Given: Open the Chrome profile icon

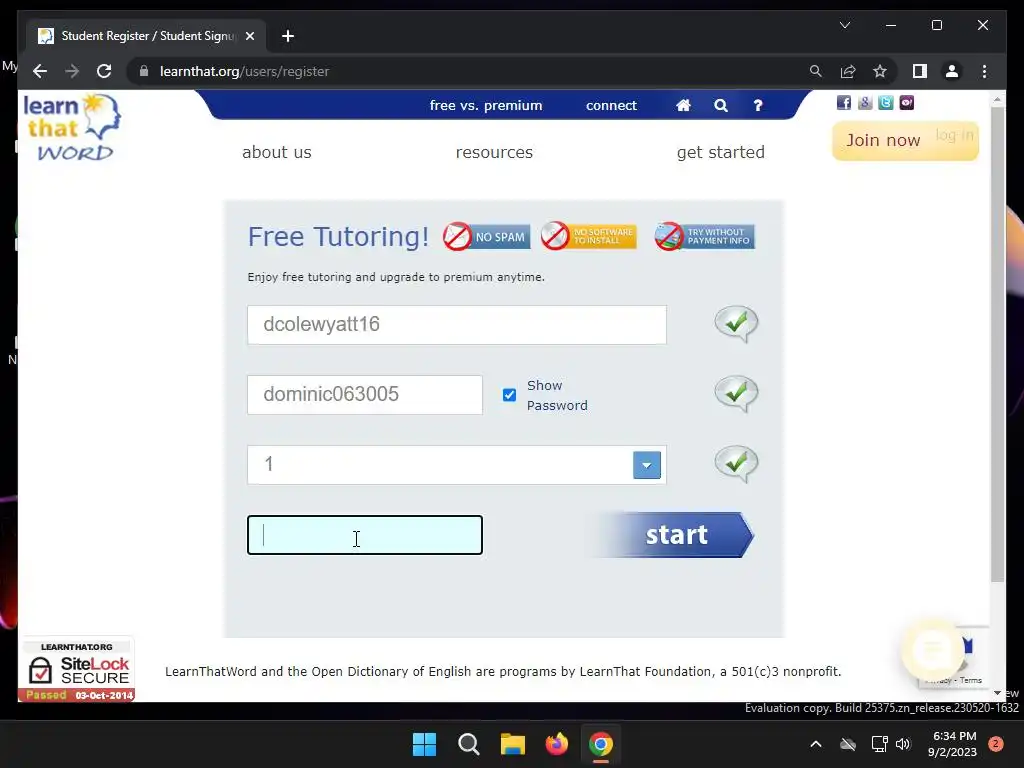Looking at the screenshot, I should click(952, 71).
